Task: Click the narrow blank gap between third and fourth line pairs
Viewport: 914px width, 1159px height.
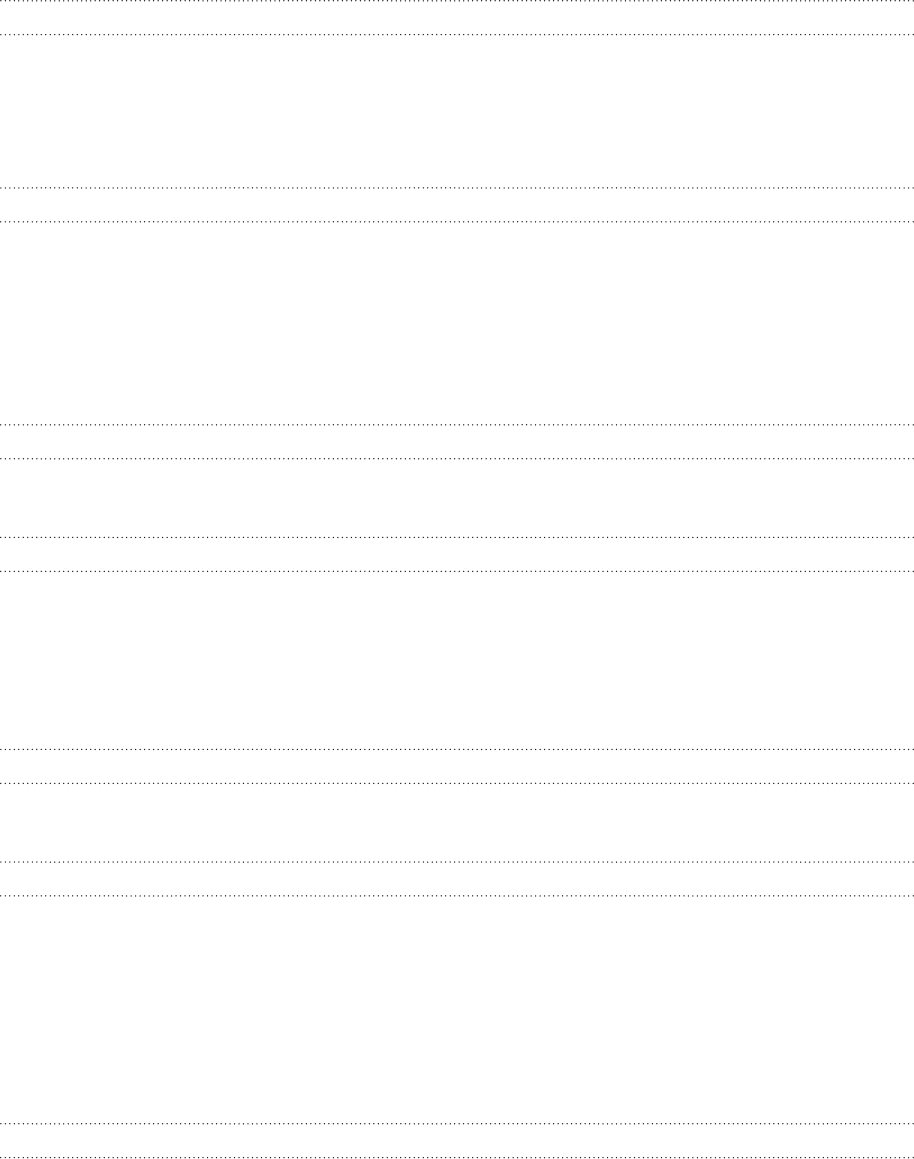Action: [457, 497]
